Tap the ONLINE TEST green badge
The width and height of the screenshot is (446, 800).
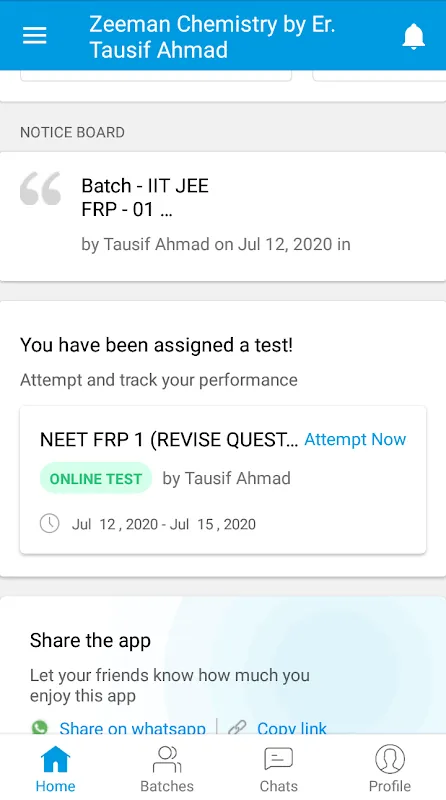point(96,479)
